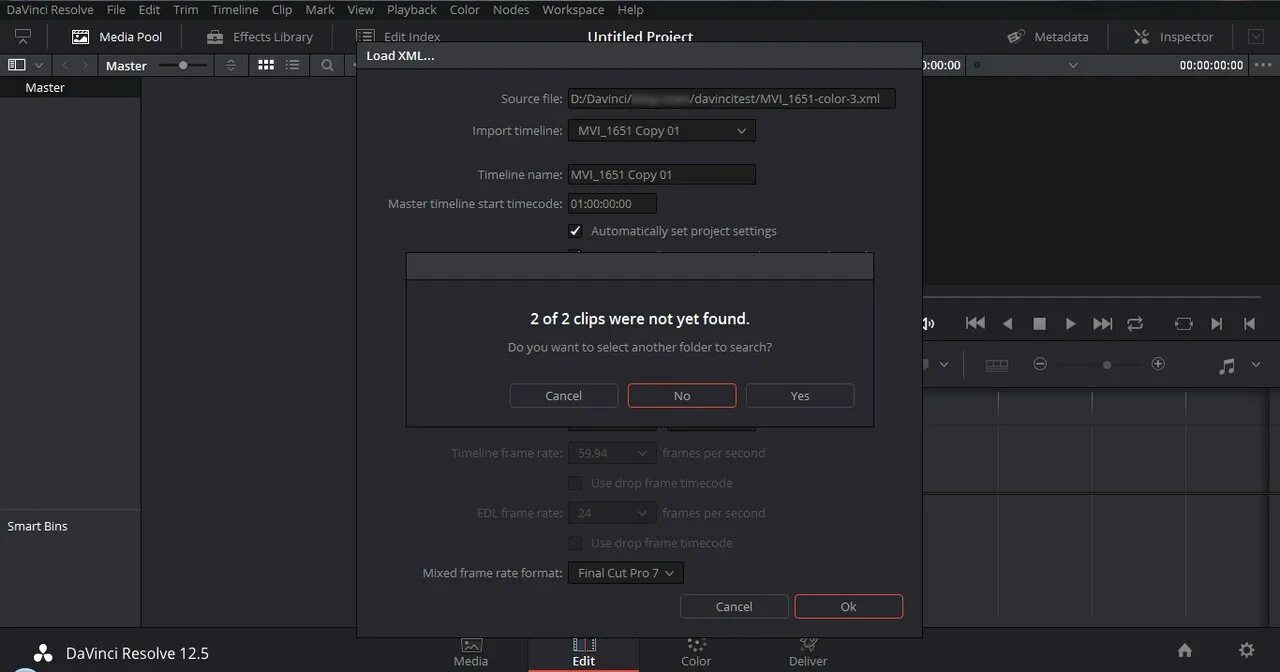Open the Playback menu
The width and height of the screenshot is (1280, 672).
[412, 10]
